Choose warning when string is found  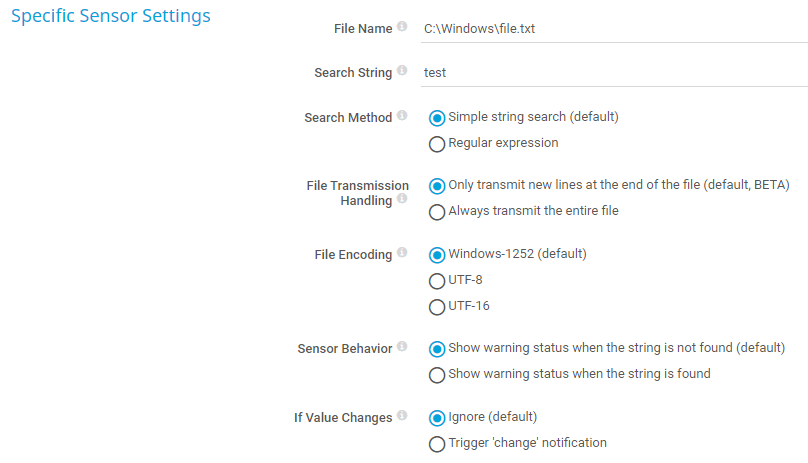tap(437, 375)
